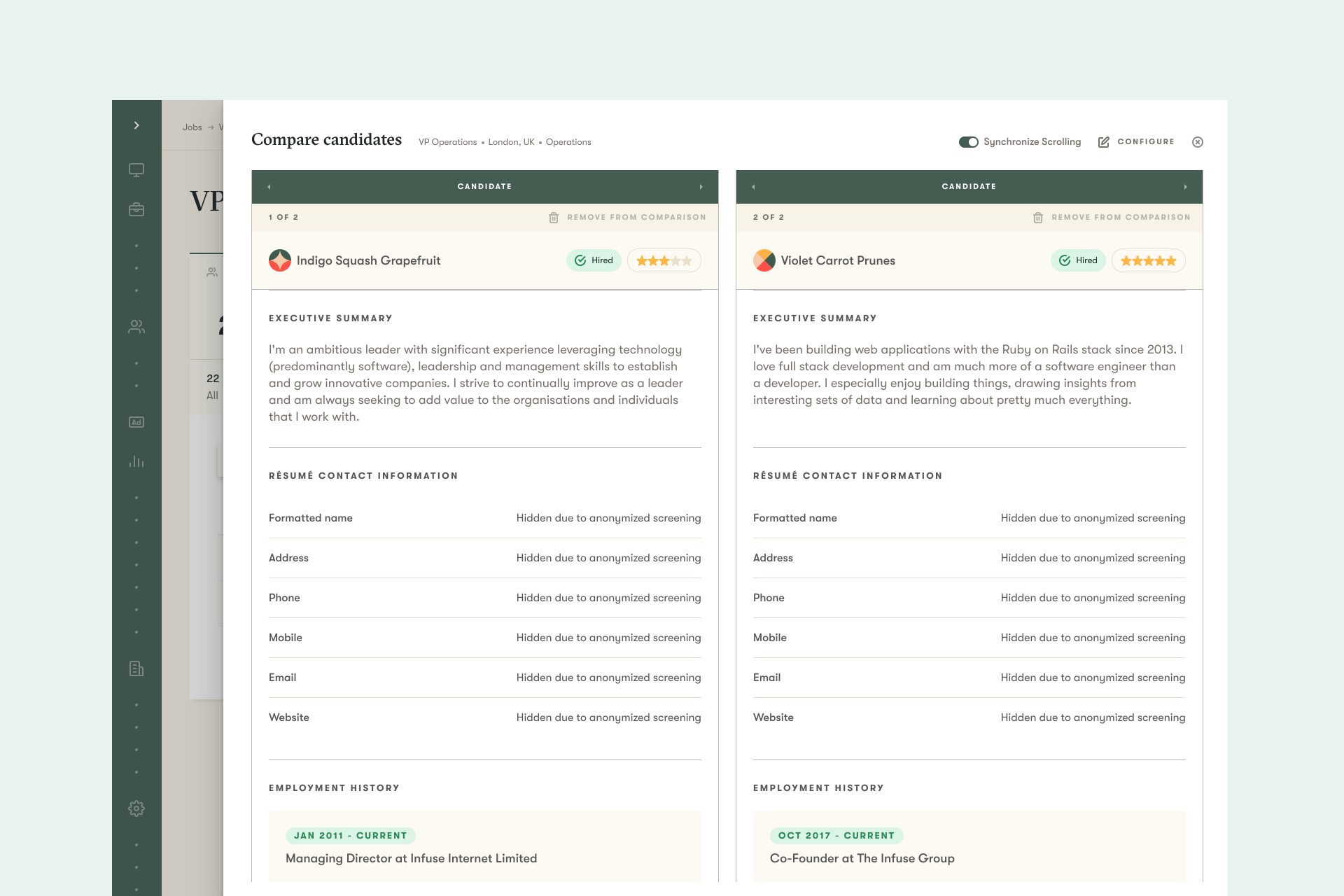Click Violet Carrot Prunes' five-star rating
Image resolution: width=1344 pixels, height=896 pixels.
(x=1148, y=260)
